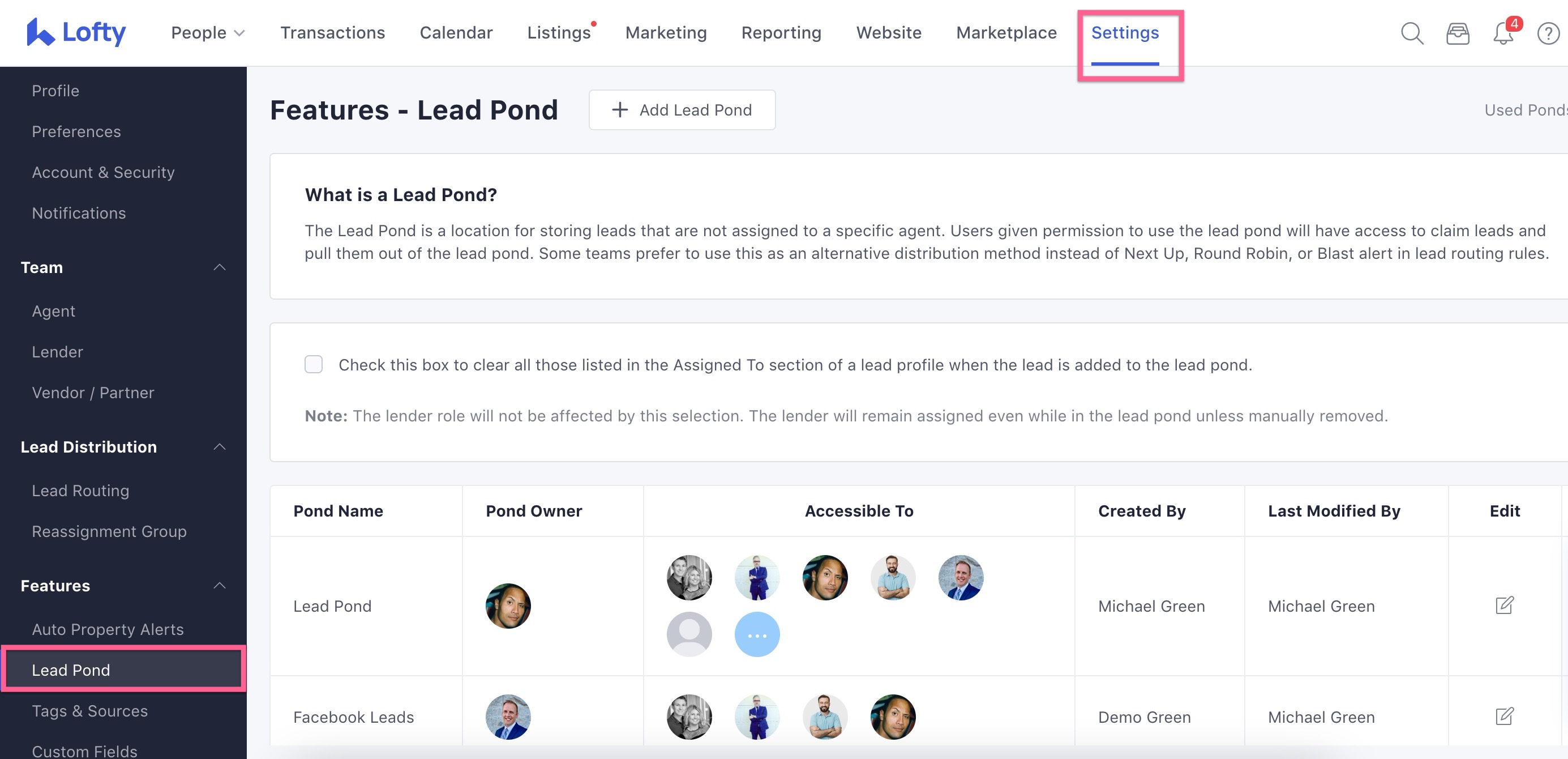The height and width of the screenshot is (759, 1568).
Task: Open the Listings tab
Action: click(559, 33)
